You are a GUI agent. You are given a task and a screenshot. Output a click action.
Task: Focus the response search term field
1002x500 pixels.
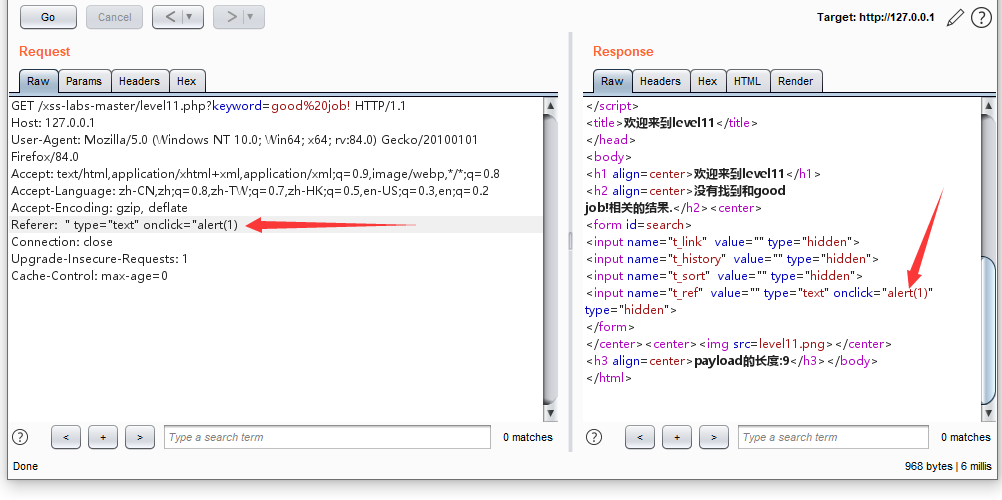pyautogui.click(x=833, y=437)
